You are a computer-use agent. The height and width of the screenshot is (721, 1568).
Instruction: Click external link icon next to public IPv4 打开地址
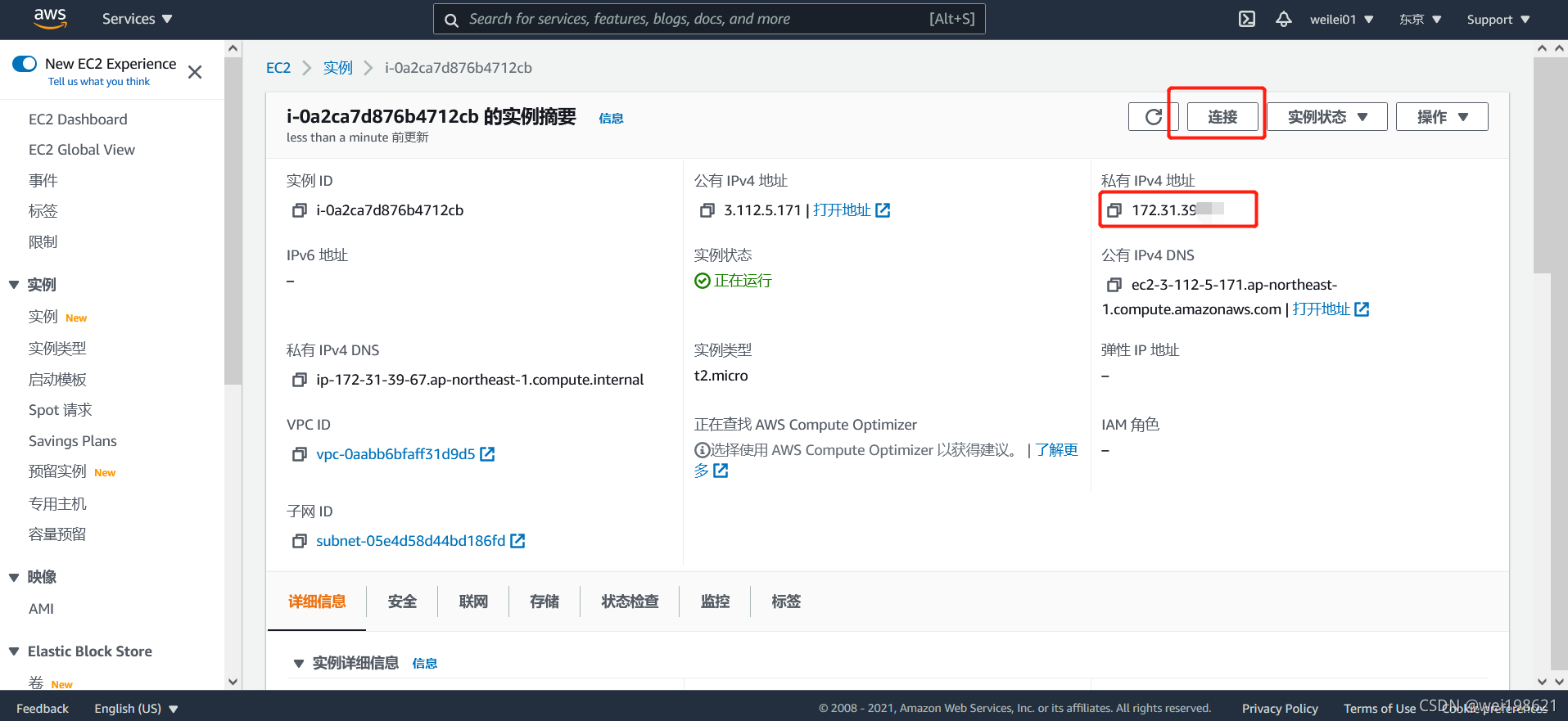coord(883,210)
